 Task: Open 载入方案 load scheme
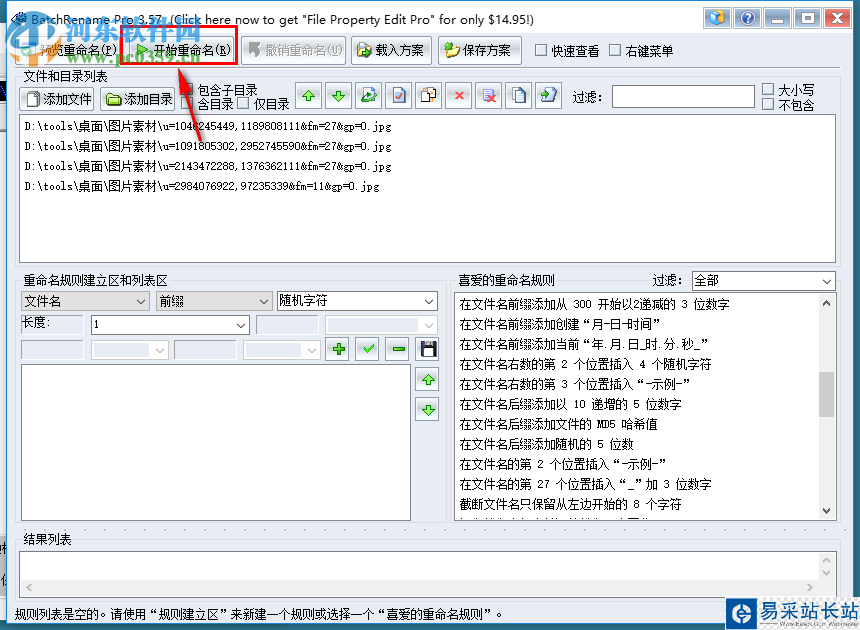[x=391, y=50]
